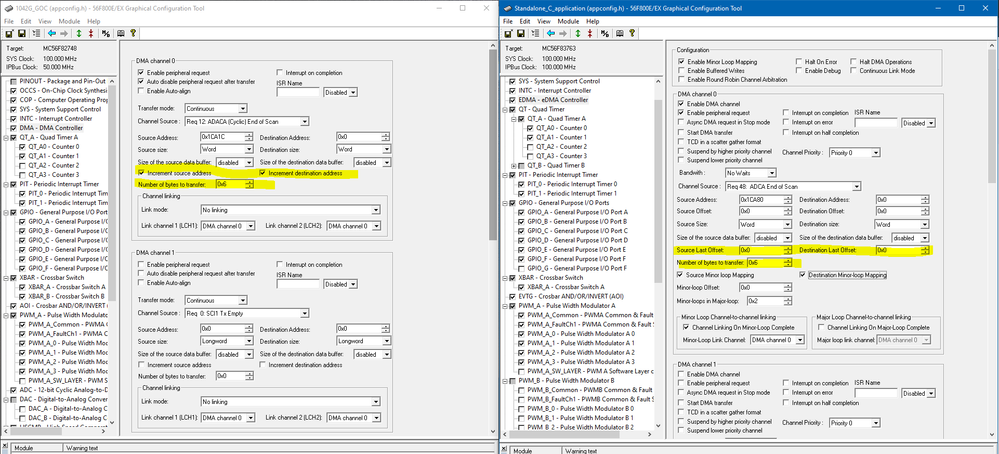999x454 pixels.
Task: Toggle Enable Auto-align for DMA channel 0 in 1042G_GOC
Action: click(141, 91)
